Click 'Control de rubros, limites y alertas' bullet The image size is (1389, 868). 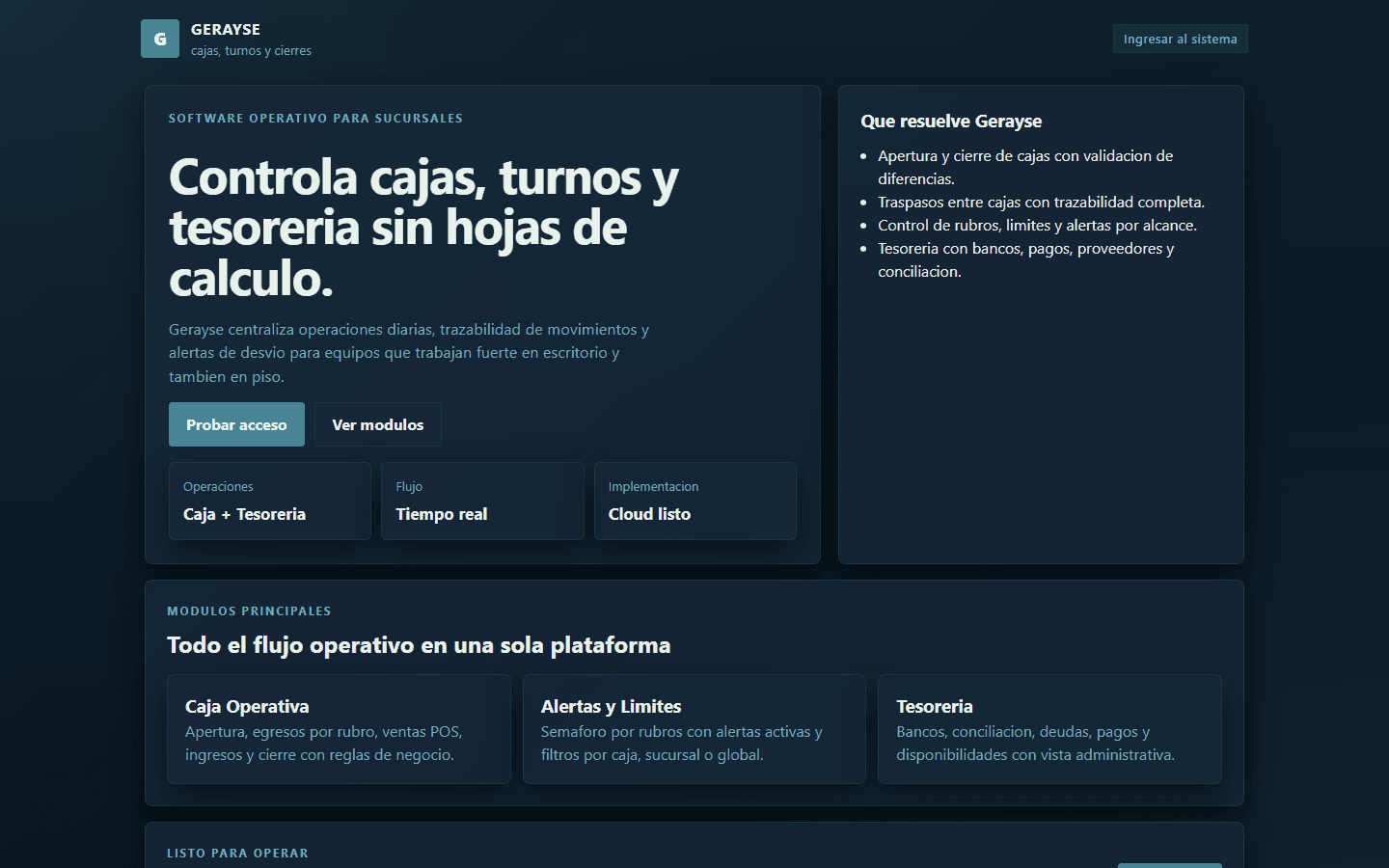click(1037, 225)
